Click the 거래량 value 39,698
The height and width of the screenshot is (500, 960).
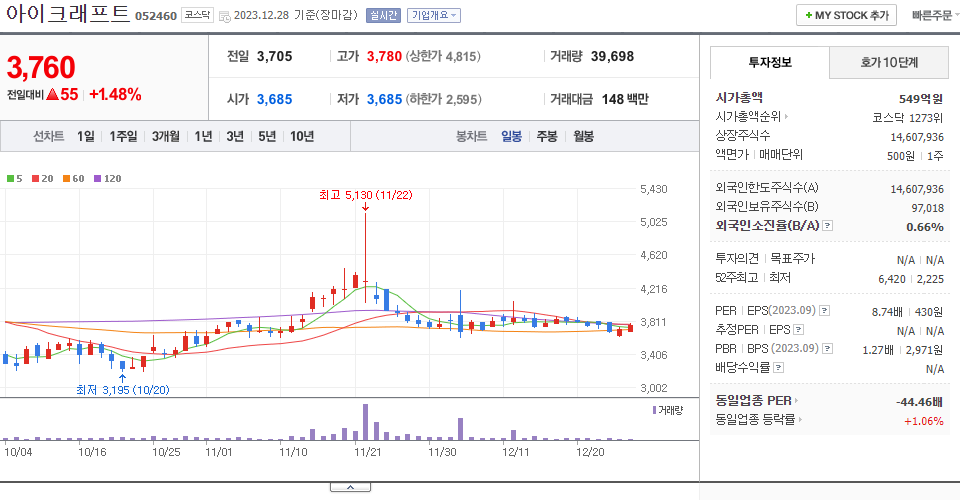tap(612, 56)
